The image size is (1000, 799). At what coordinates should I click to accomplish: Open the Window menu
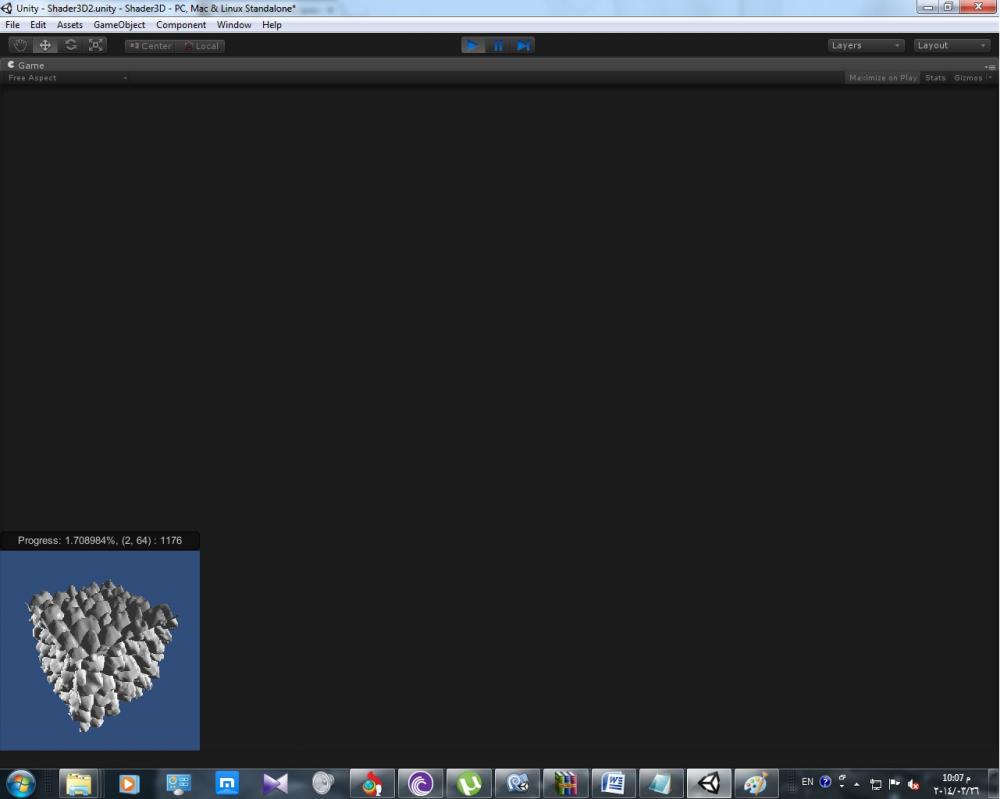coord(234,25)
